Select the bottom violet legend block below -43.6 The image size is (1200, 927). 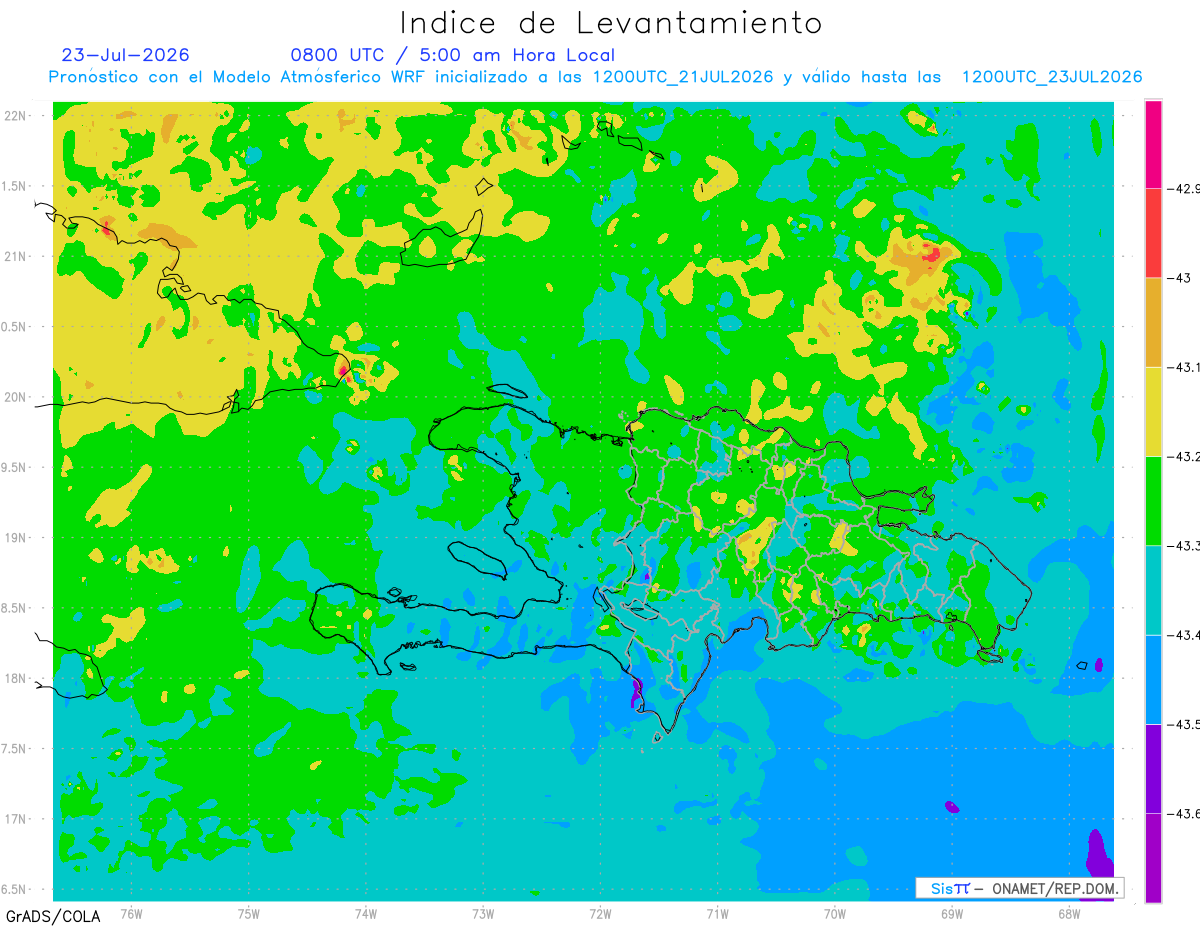[1153, 857]
